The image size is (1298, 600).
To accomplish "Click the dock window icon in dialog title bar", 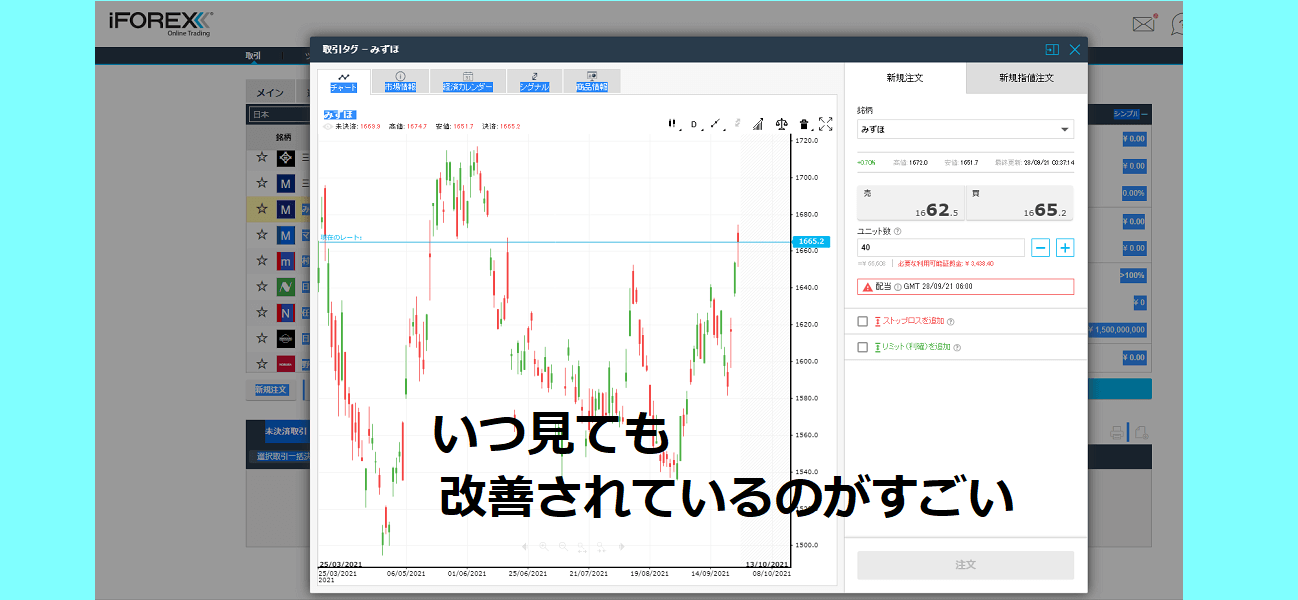I will tap(1051, 49).
